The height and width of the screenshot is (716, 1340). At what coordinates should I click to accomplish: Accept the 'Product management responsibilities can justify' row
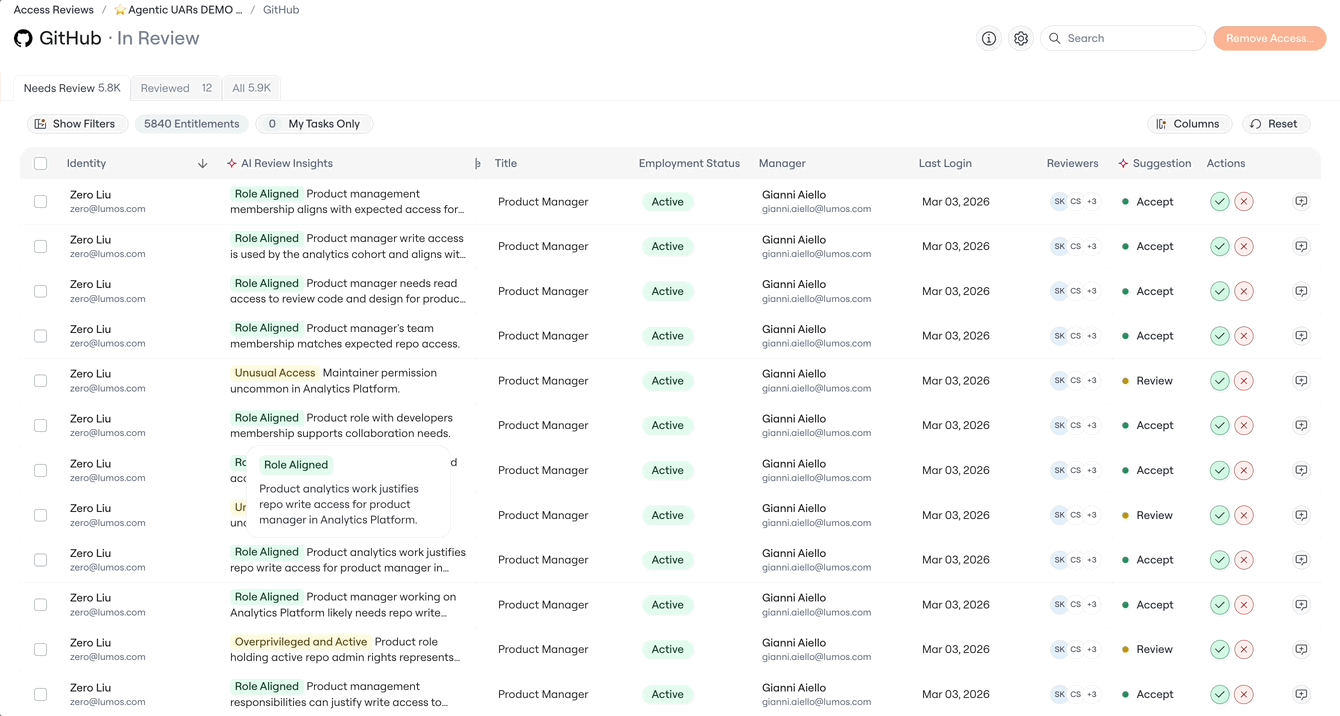[x=1220, y=694]
